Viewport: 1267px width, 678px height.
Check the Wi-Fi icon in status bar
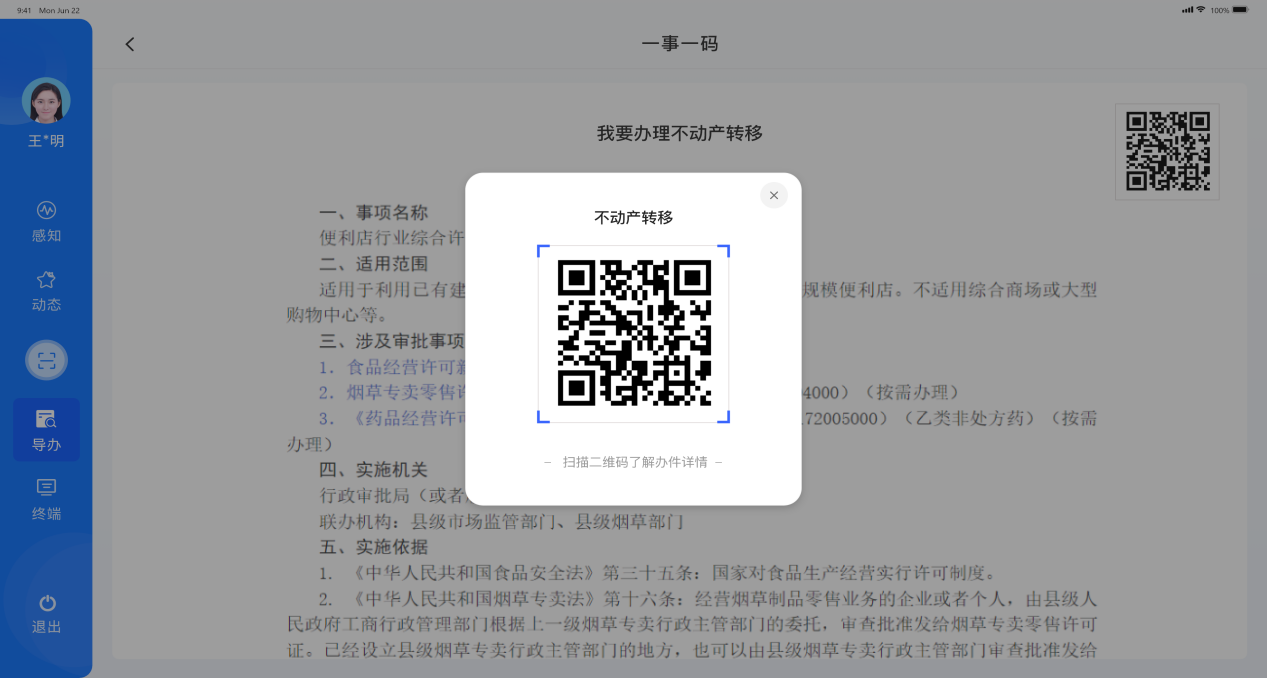click(1200, 10)
